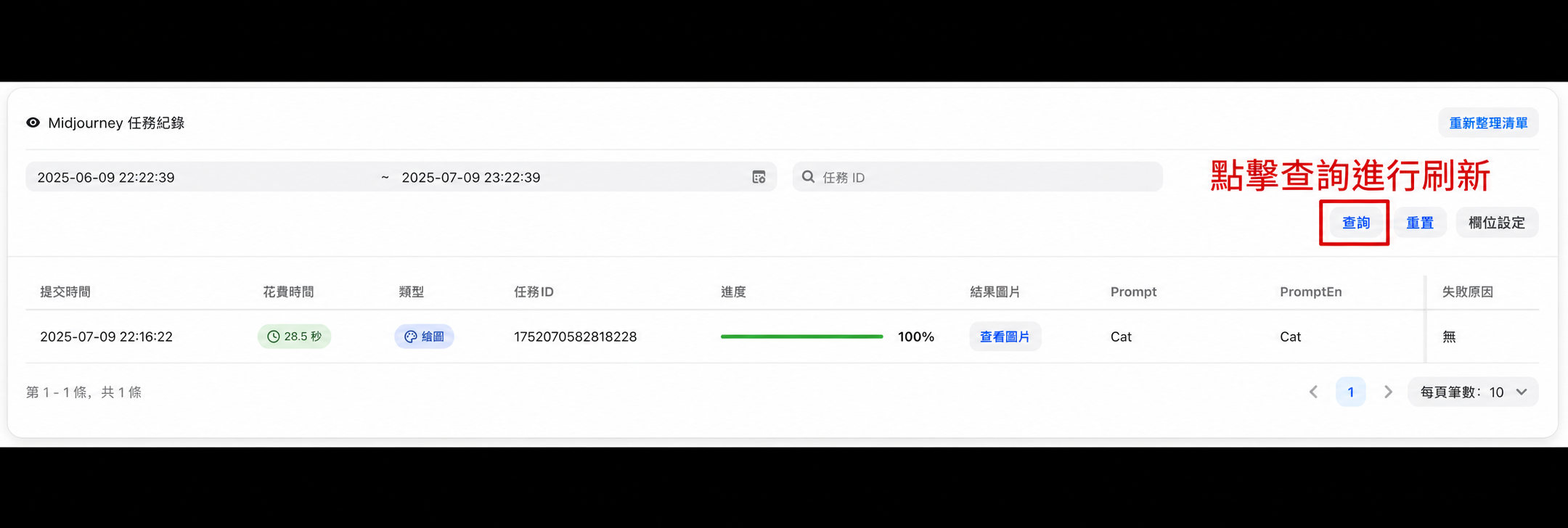The width and height of the screenshot is (1568, 528).
Task: Click end date 2025-07-09 23:22:39 field
Action: [470, 178]
